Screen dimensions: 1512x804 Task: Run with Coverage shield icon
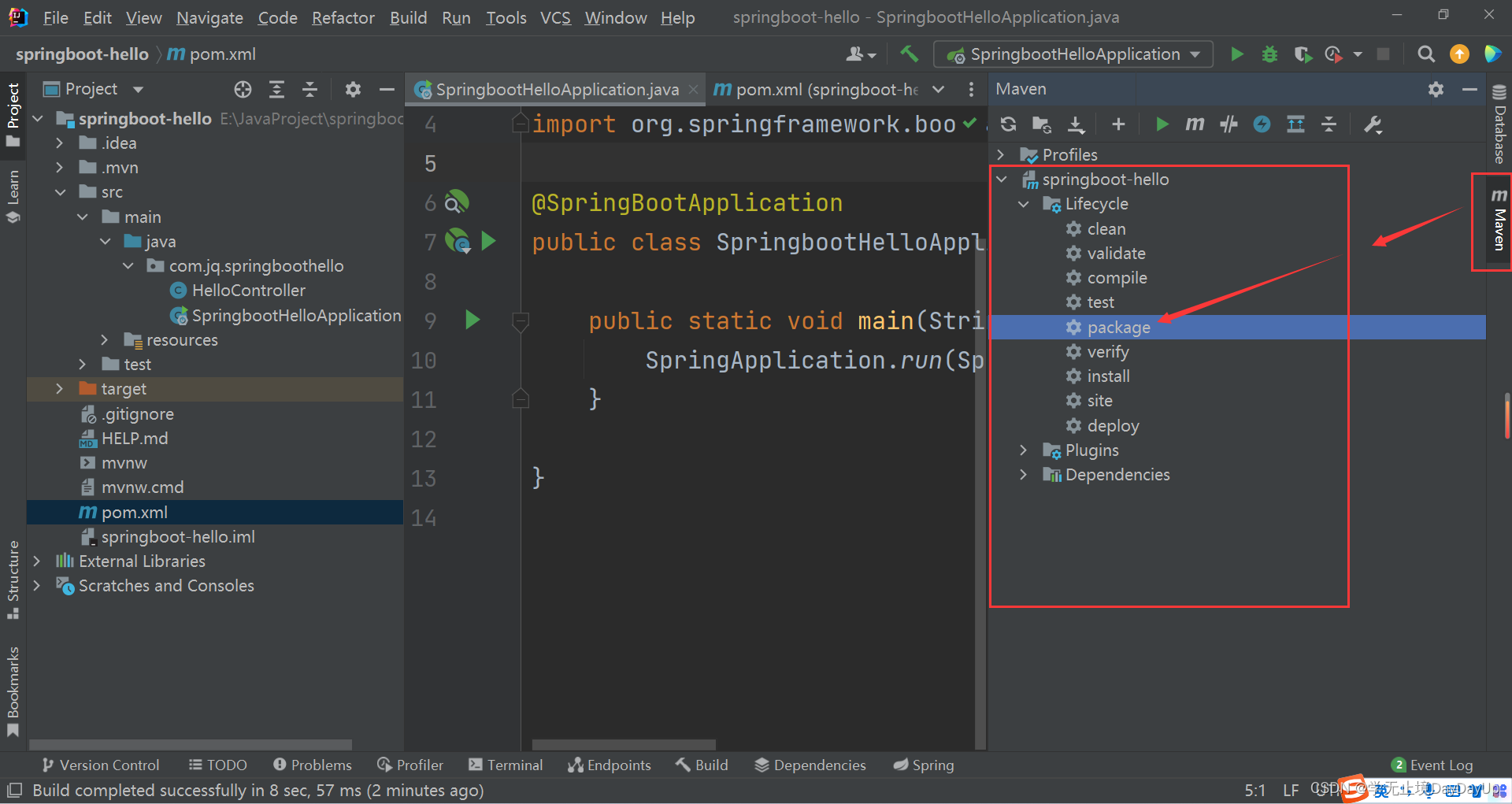point(1303,54)
